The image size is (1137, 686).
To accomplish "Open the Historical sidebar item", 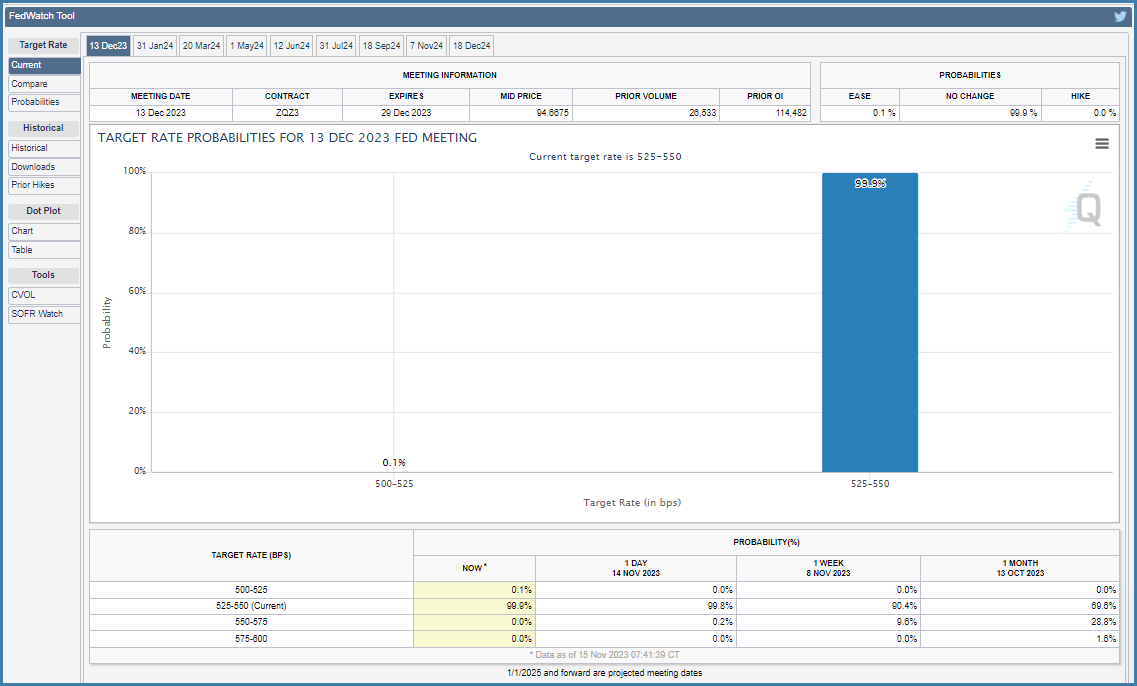I will click(44, 148).
